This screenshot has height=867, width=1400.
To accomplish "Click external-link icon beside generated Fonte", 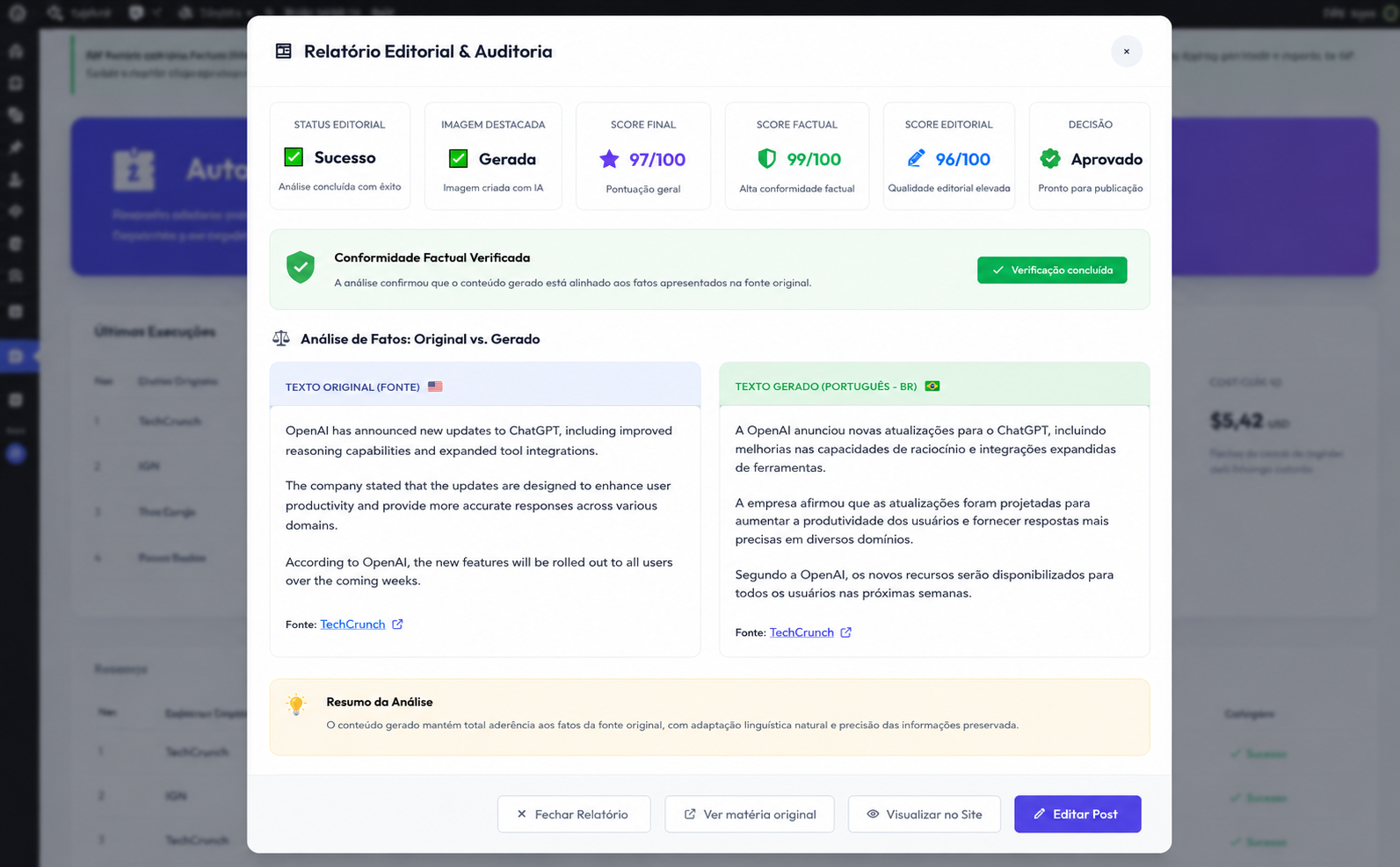I will point(845,632).
